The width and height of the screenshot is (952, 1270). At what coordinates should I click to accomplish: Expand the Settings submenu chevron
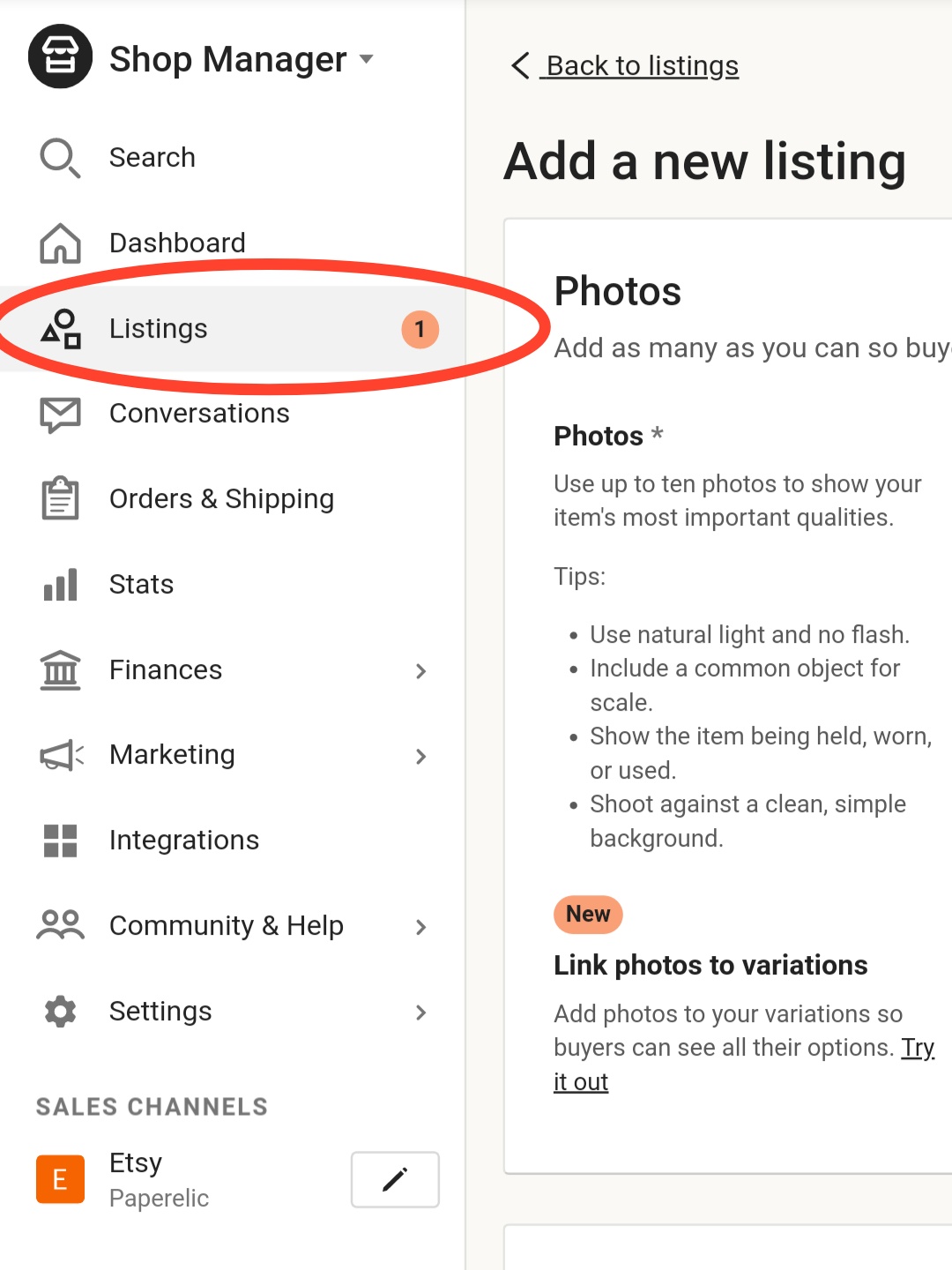coord(422,1012)
